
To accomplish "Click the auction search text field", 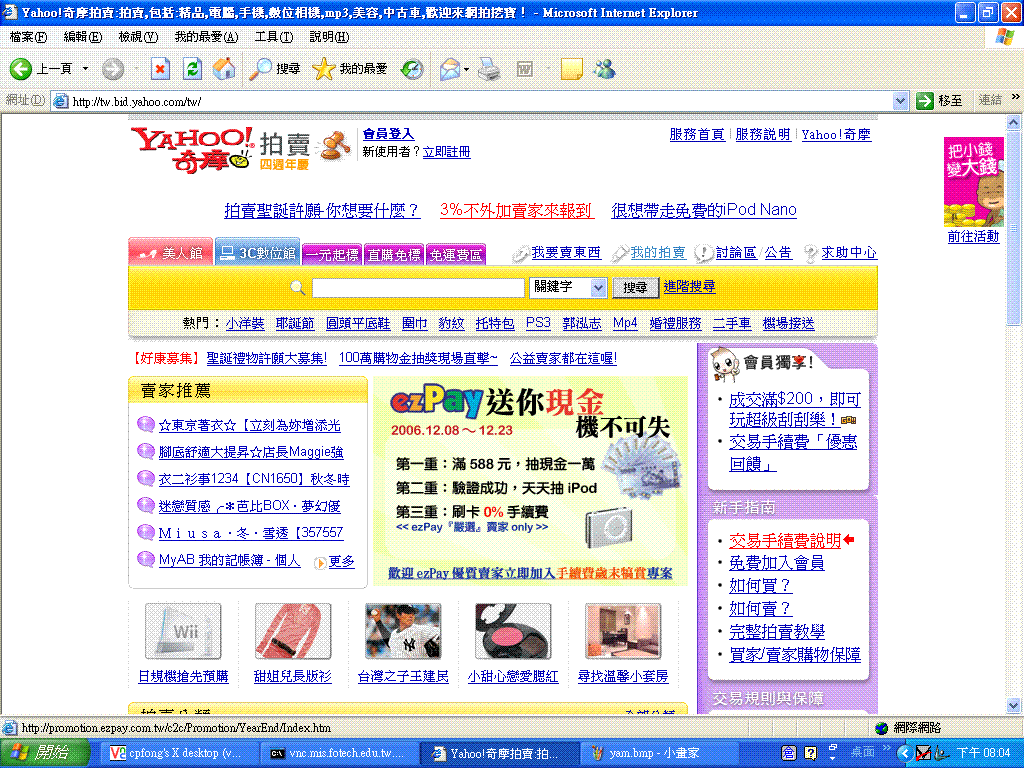I will [417, 287].
